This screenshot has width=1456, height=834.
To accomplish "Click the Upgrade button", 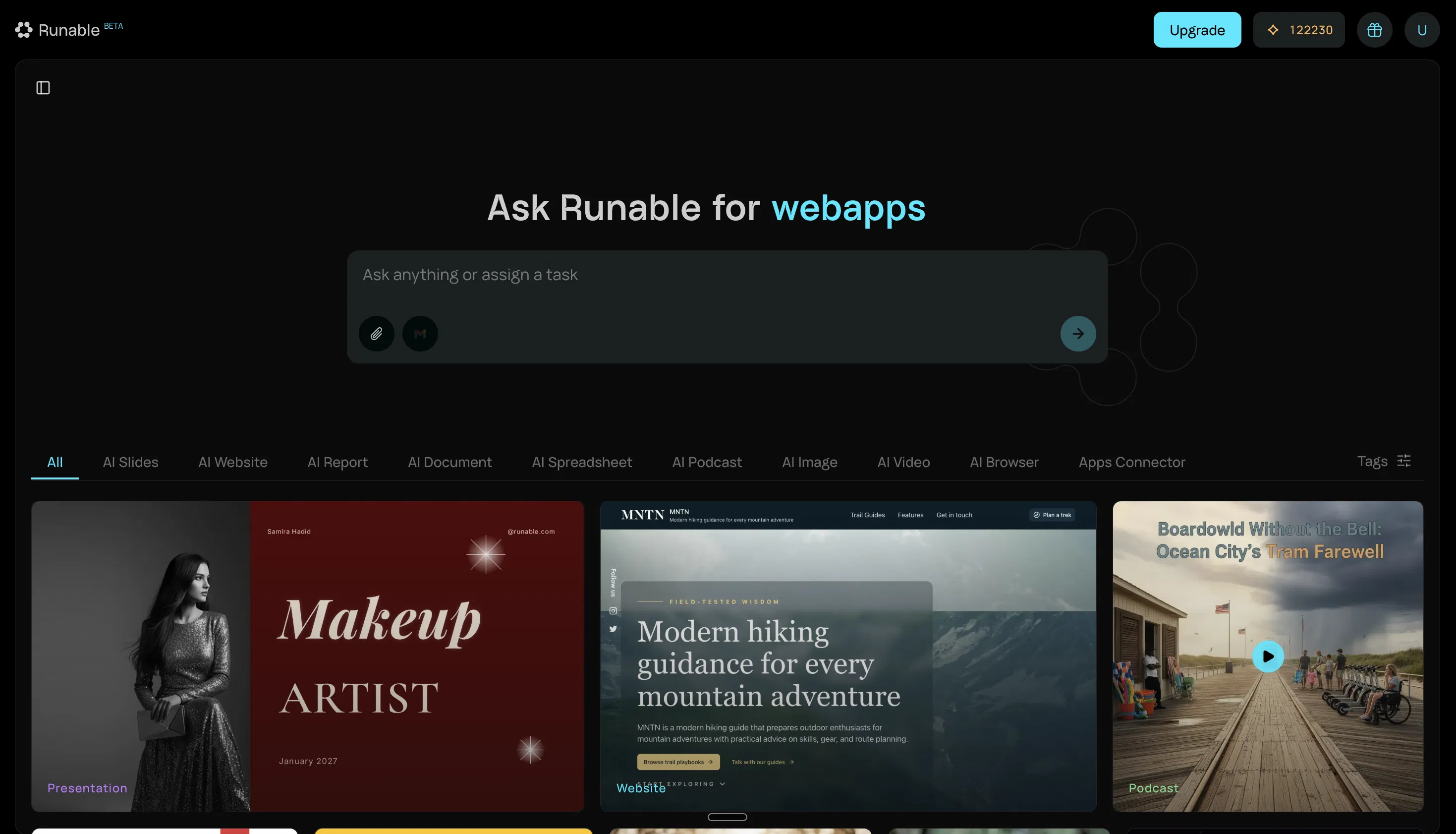I will (x=1197, y=30).
